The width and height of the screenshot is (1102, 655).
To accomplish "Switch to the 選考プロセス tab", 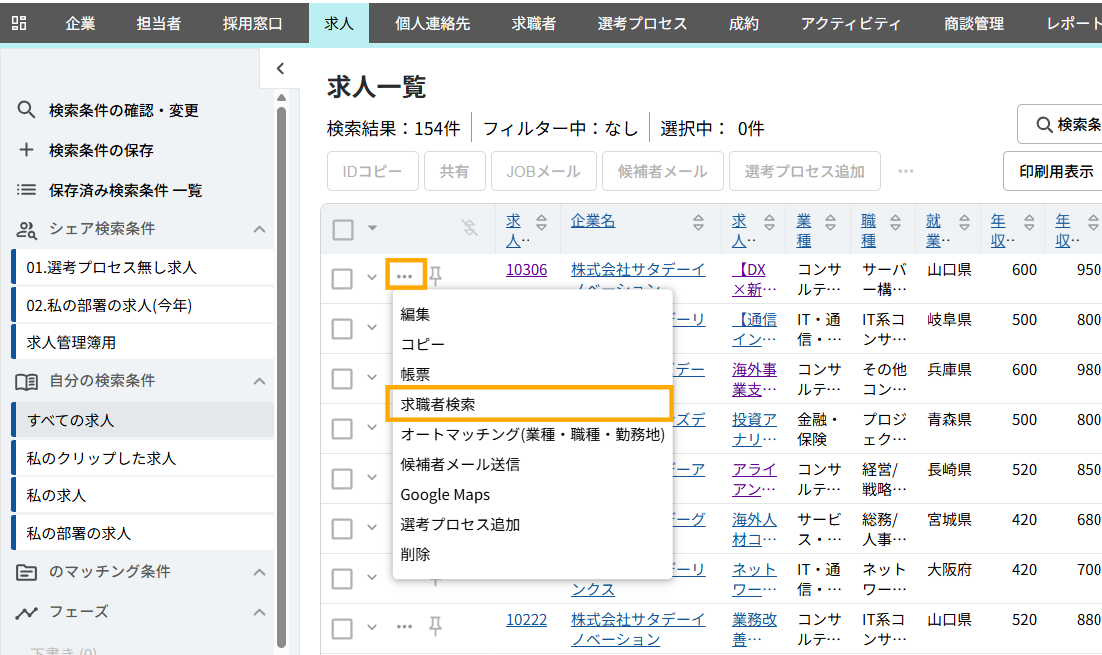I will [x=642, y=23].
